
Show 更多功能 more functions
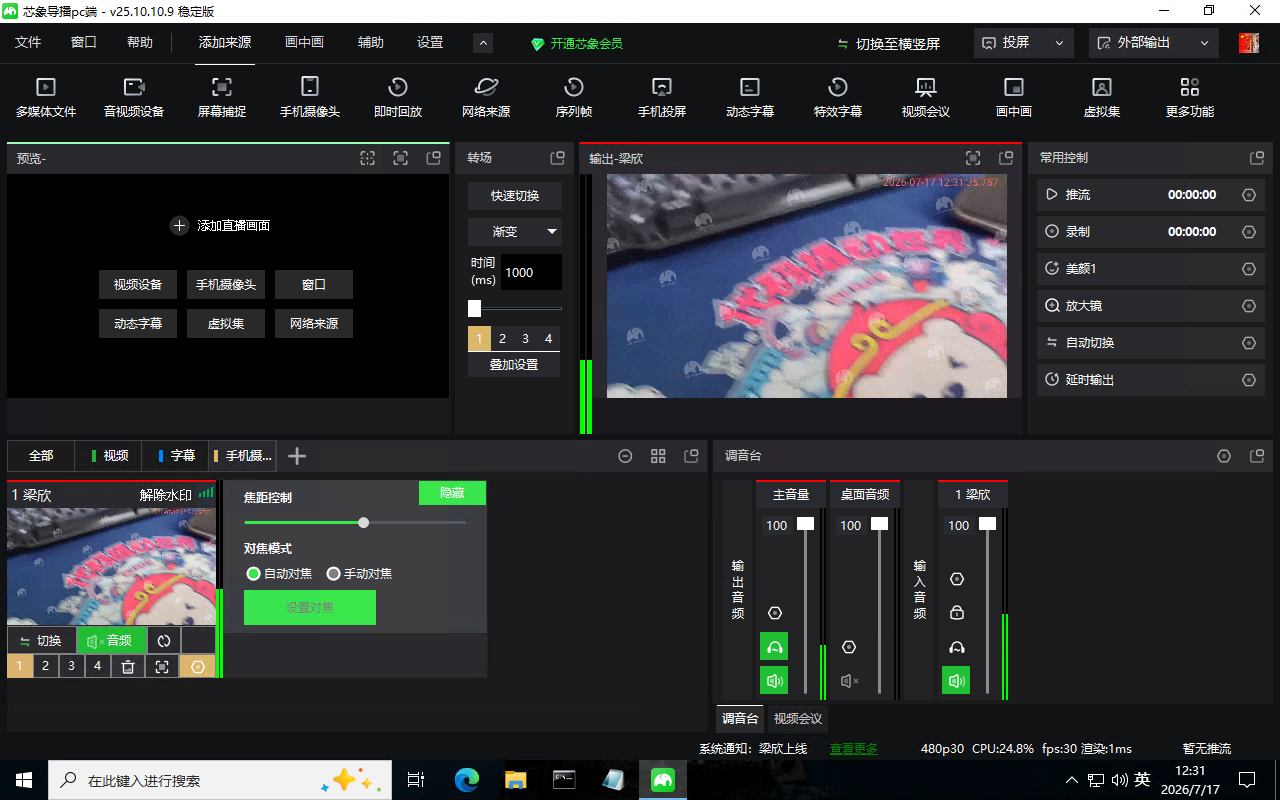(1190, 97)
